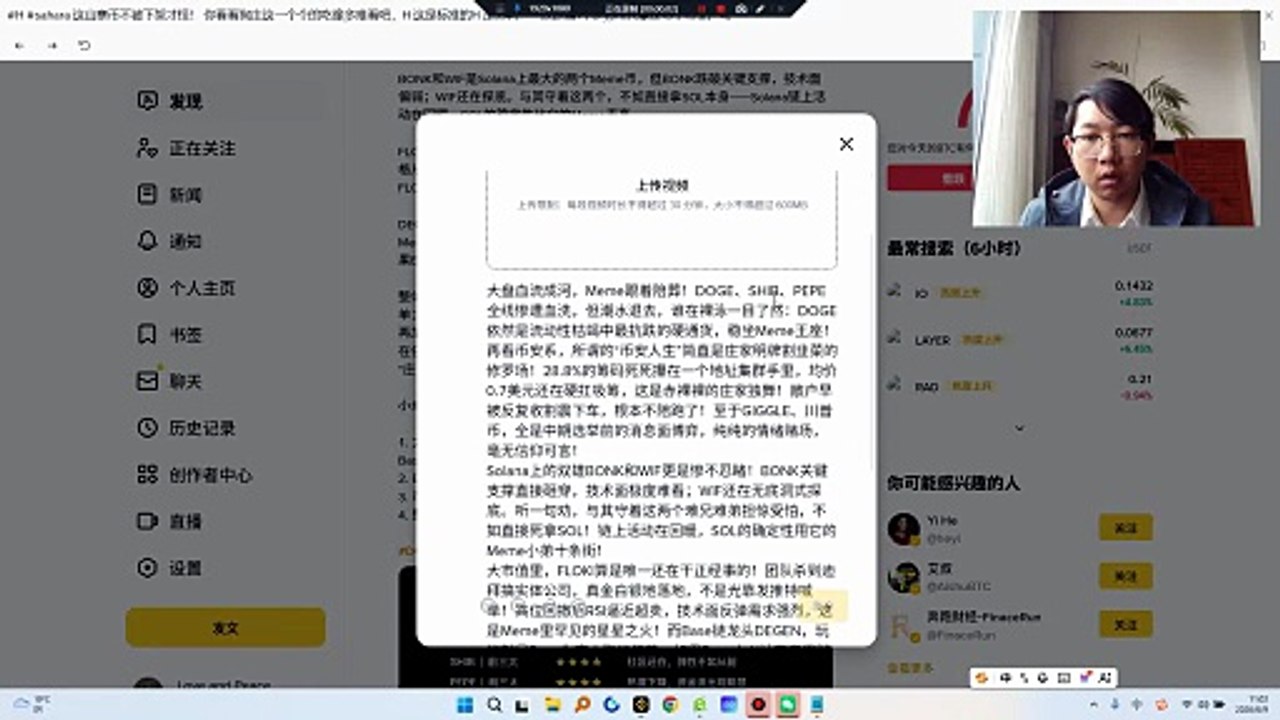Click the LAYER price 0.0677
This screenshot has width=1280, height=720.
1133,333
